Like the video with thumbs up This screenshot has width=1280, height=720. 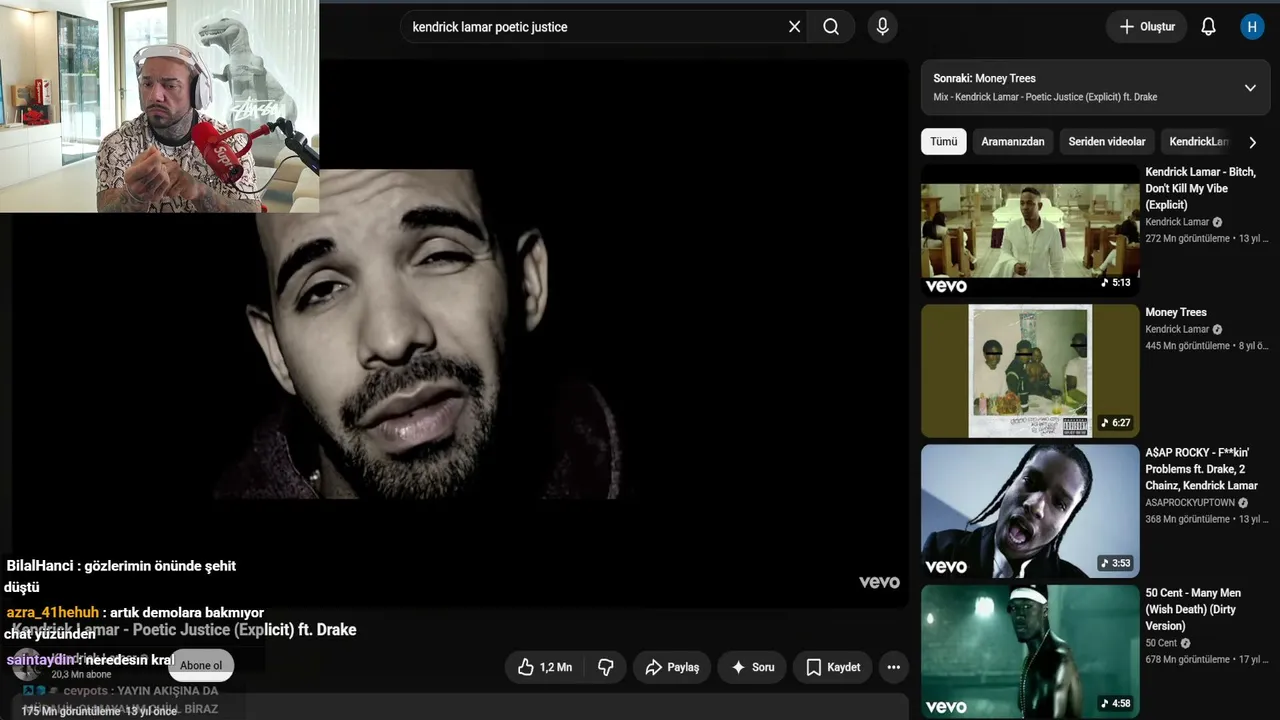pyautogui.click(x=545, y=667)
